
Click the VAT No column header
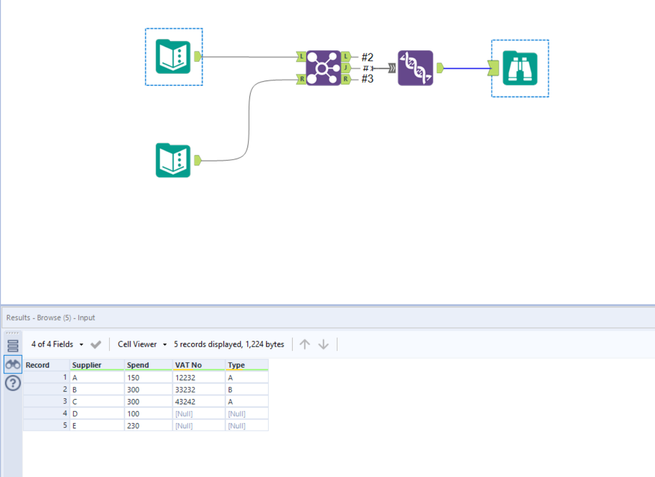(x=199, y=365)
